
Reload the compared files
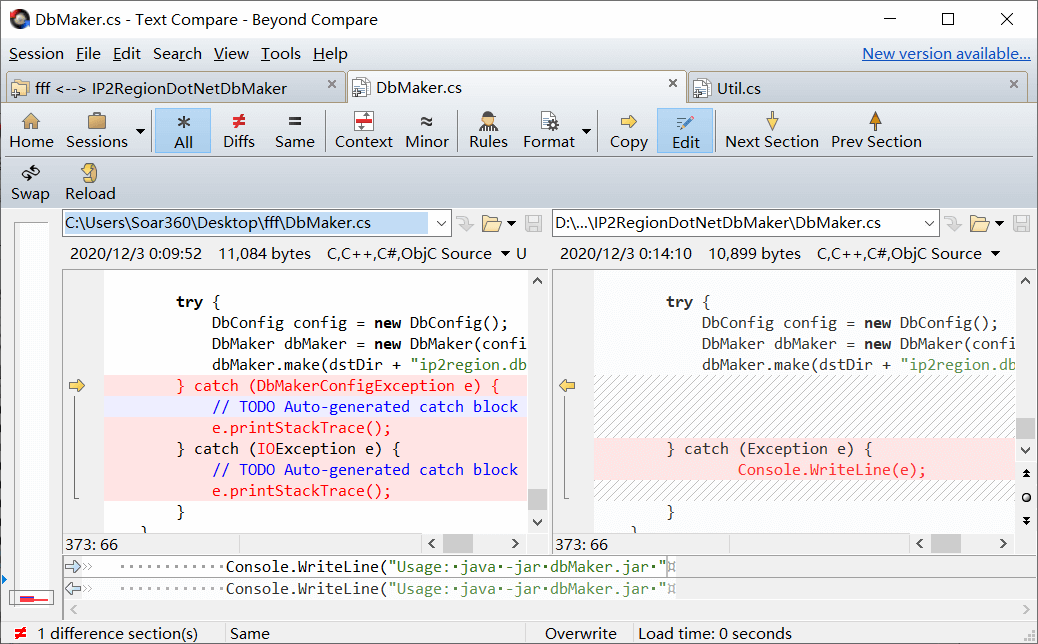[90, 182]
